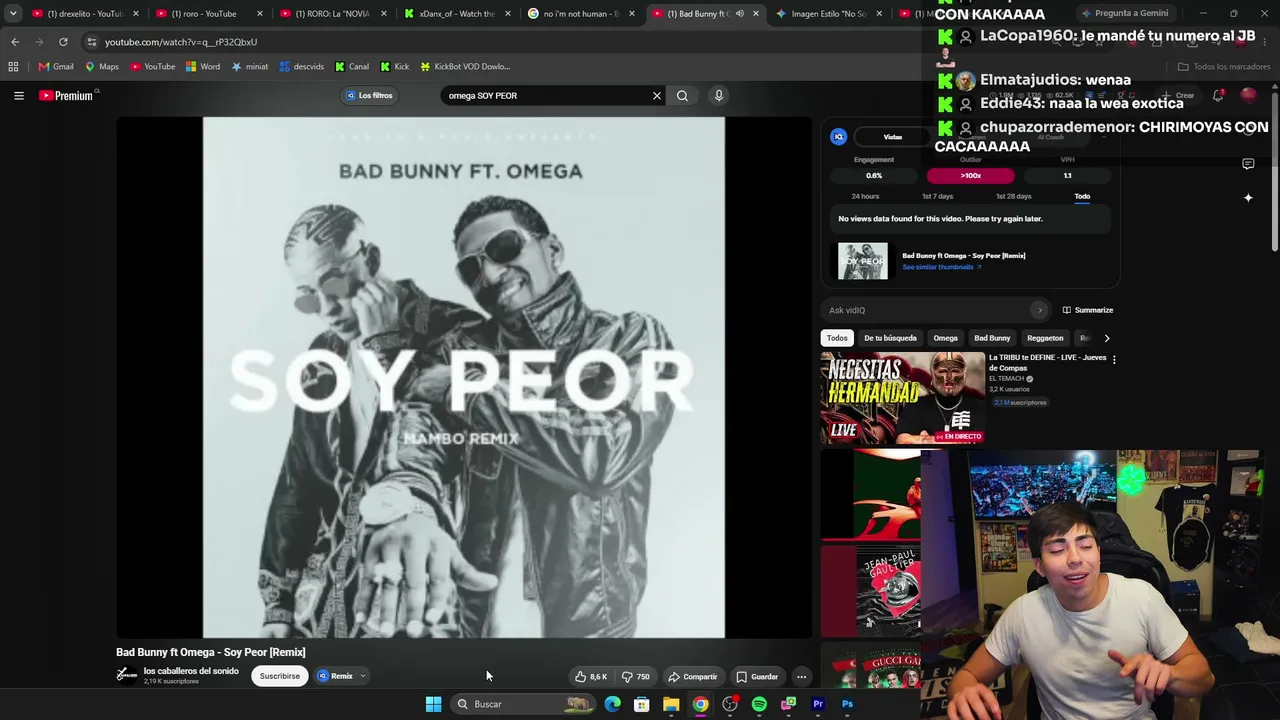Open los caballeros del sonido channel name
1280x720 pixels.
[x=191, y=671]
